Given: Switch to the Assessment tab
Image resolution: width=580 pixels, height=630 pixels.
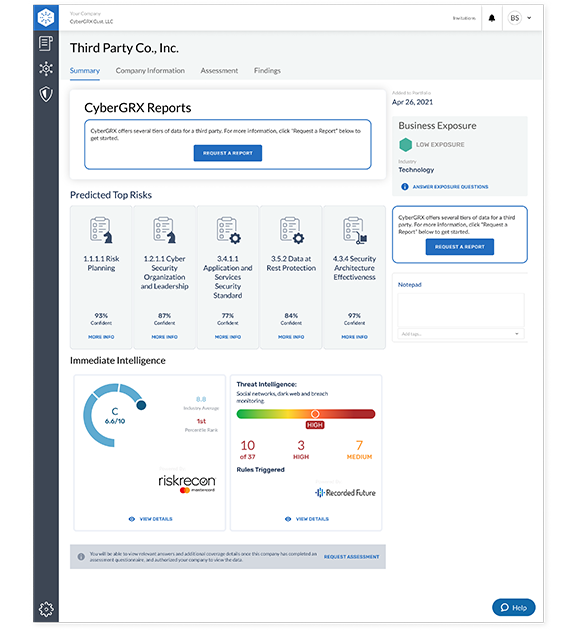Looking at the screenshot, I should [219, 71].
